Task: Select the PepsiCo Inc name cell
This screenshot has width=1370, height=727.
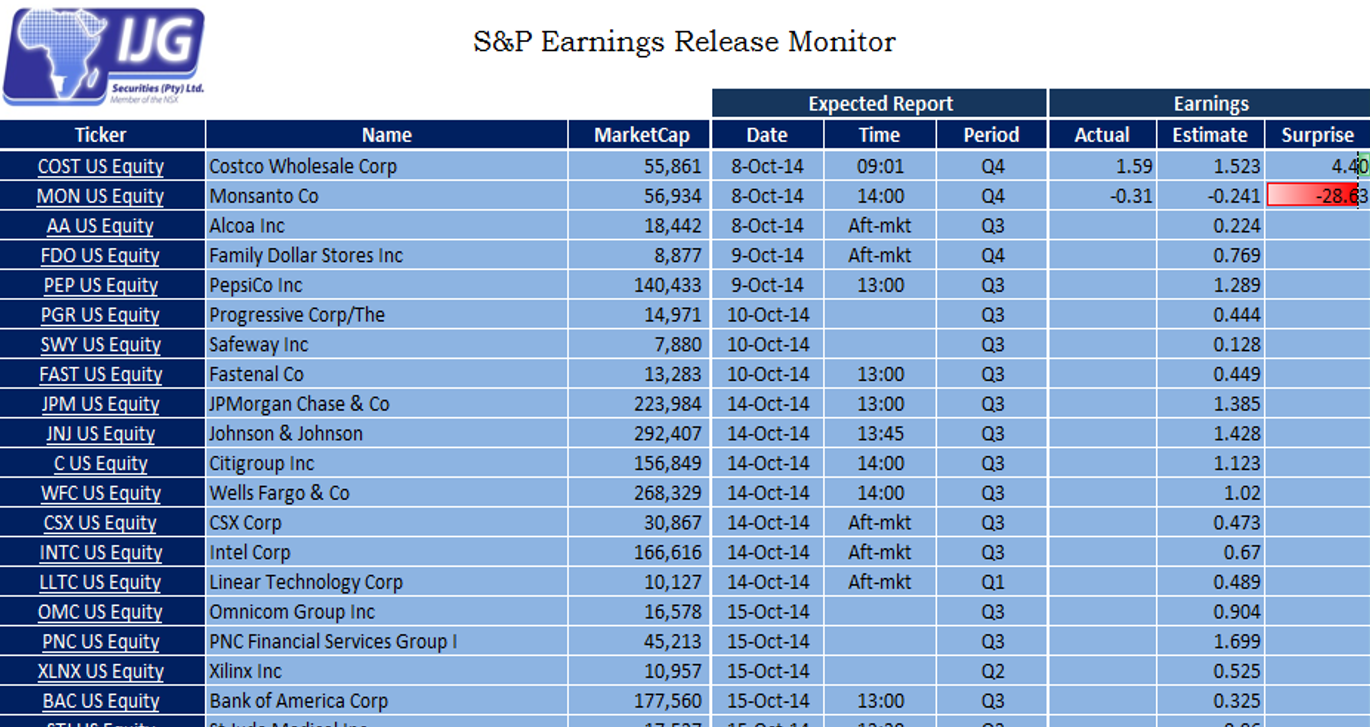Action: (x=387, y=285)
